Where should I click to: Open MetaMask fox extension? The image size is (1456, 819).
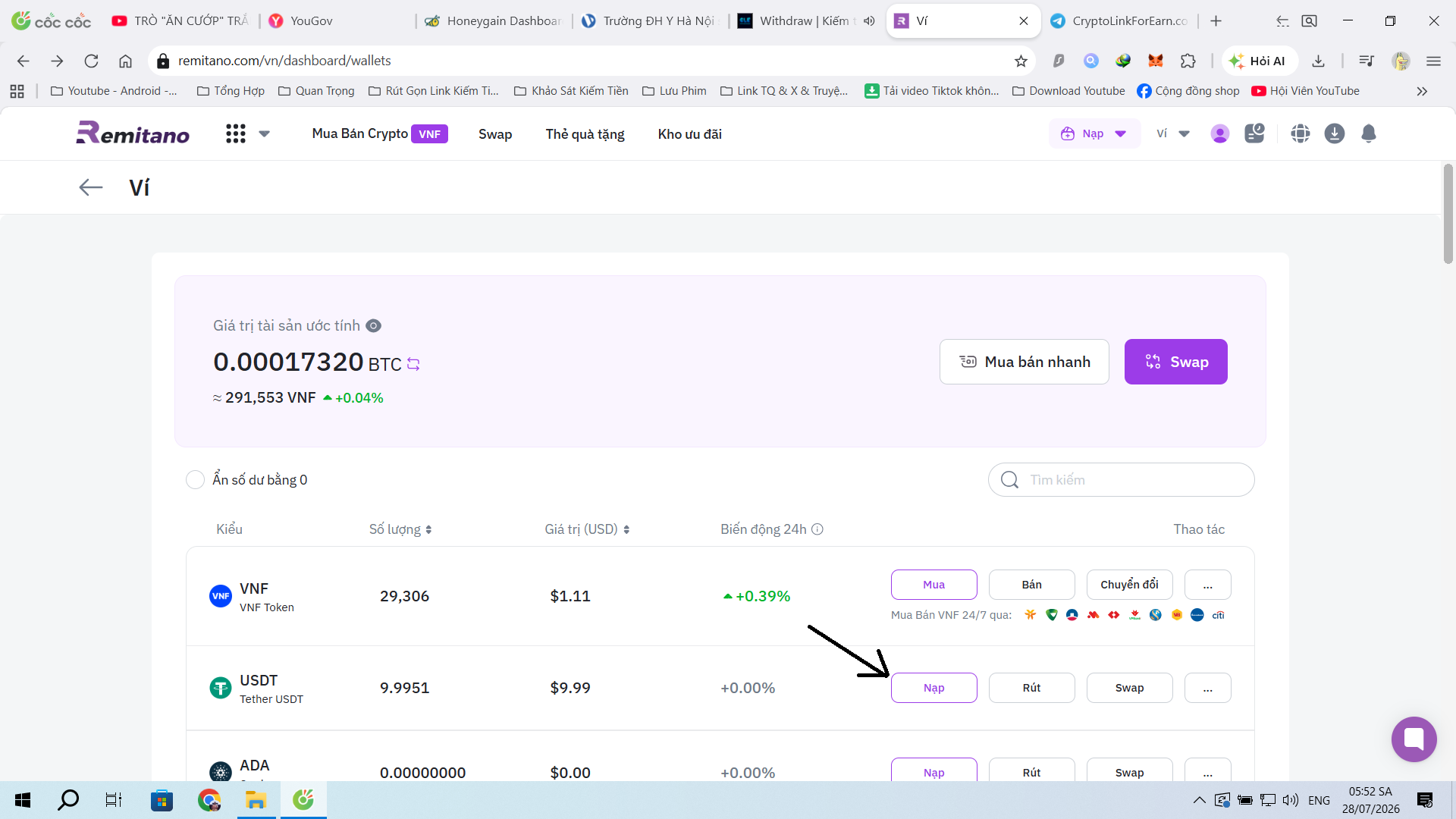click(x=1156, y=61)
